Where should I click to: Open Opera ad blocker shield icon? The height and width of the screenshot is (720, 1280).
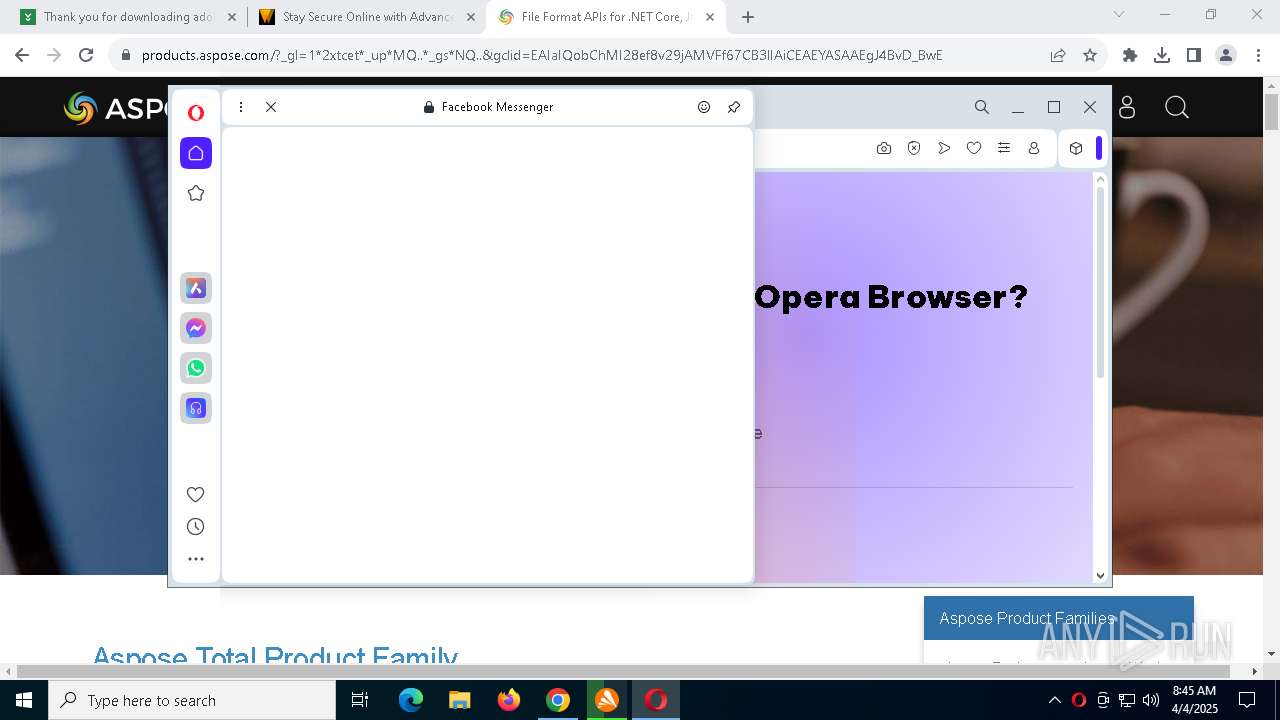914,148
